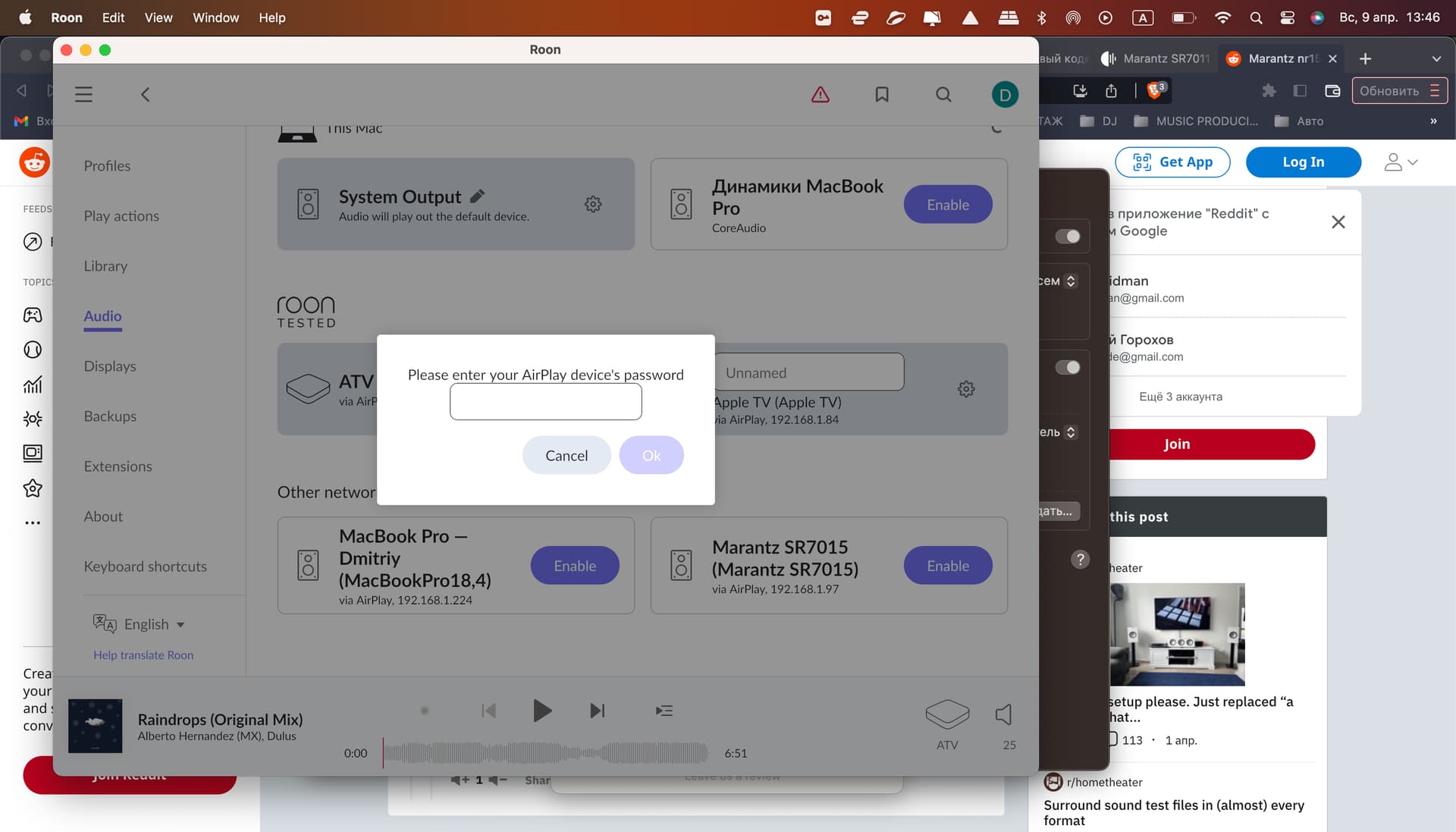This screenshot has width=1456, height=832.
Task: Click the track waveform seek bar
Action: [544, 753]
